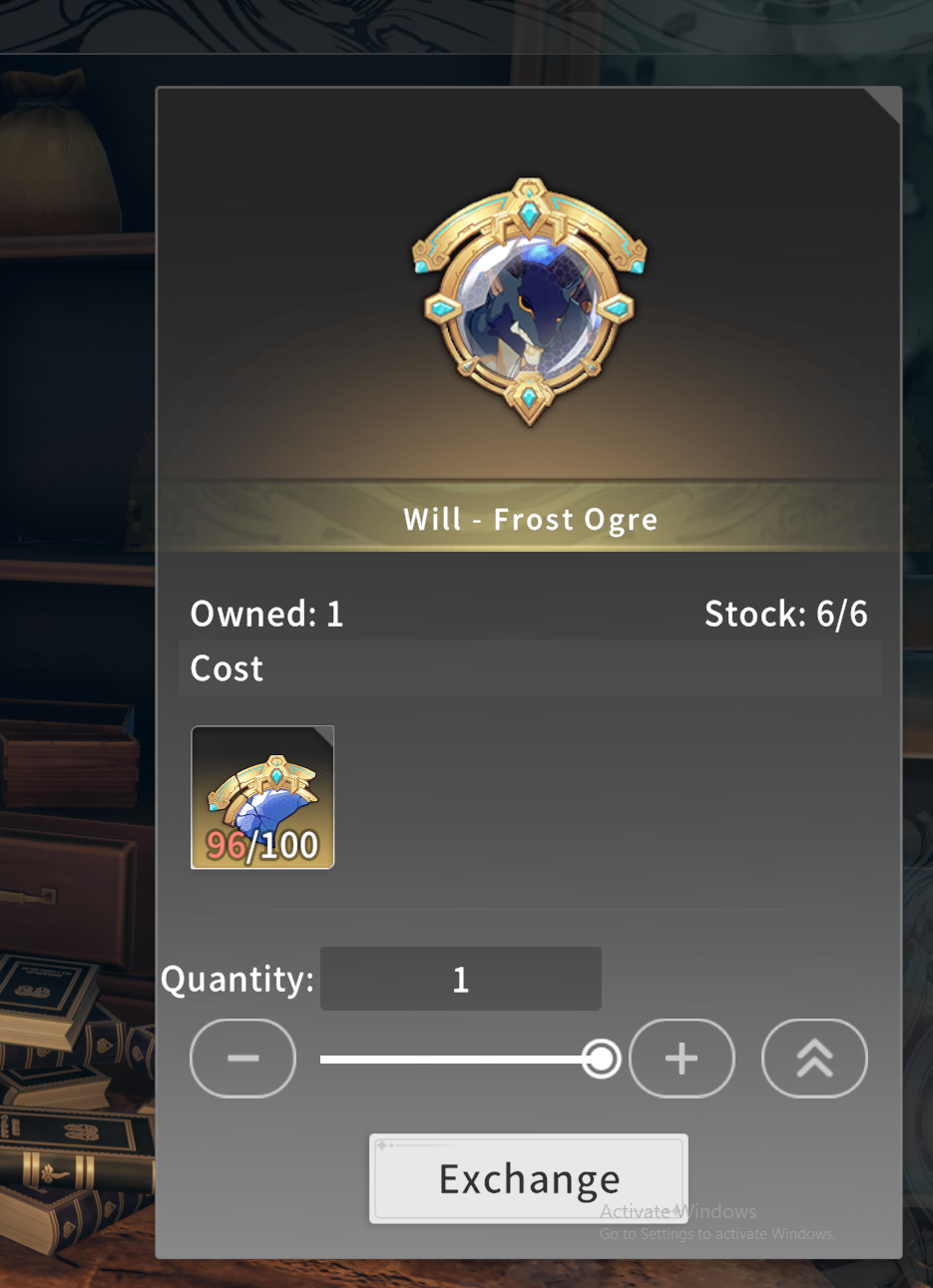Screen dimensions: 933x1288
Task: Click the 96/100 count on cost item
Action: [262, 845]
